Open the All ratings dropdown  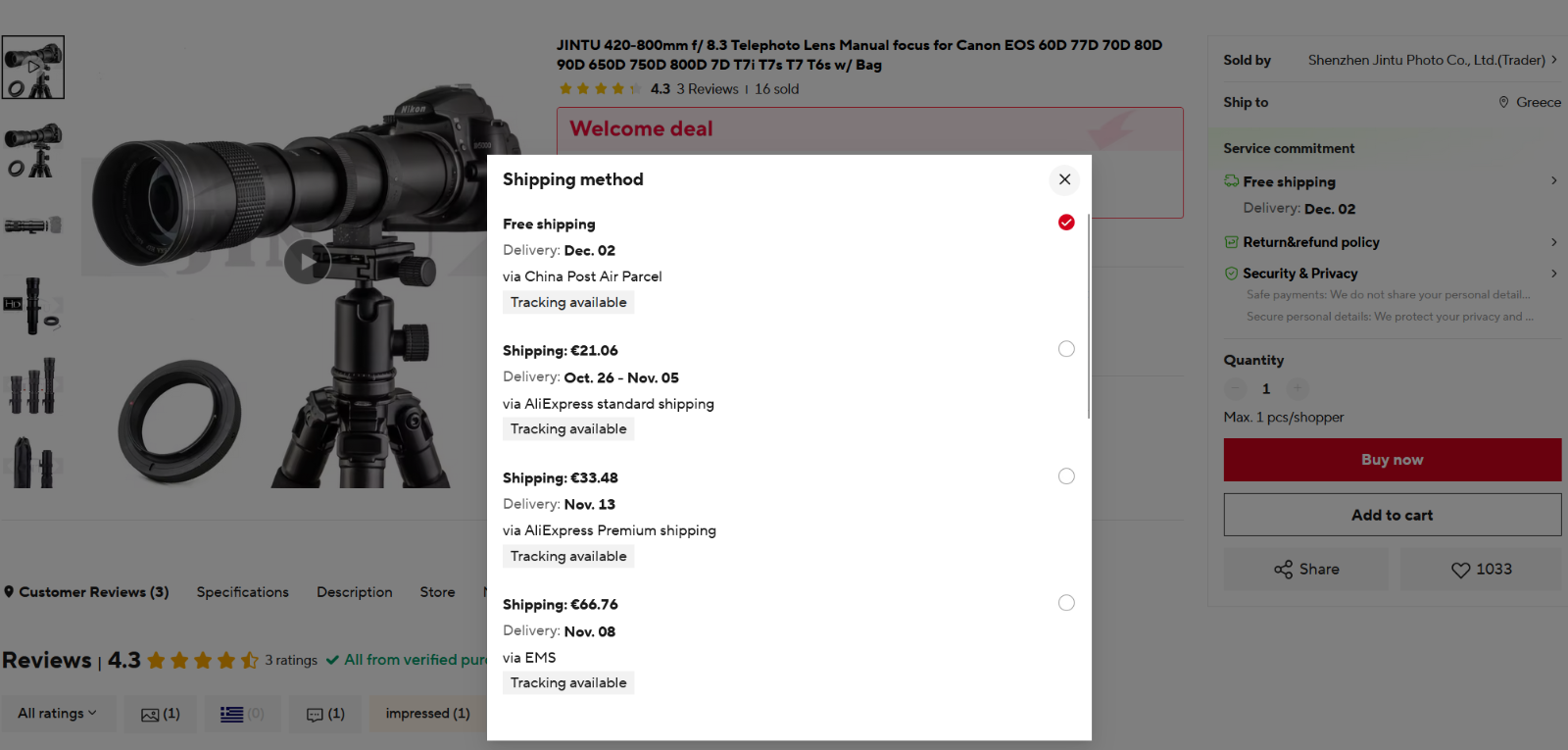(58, 714)
